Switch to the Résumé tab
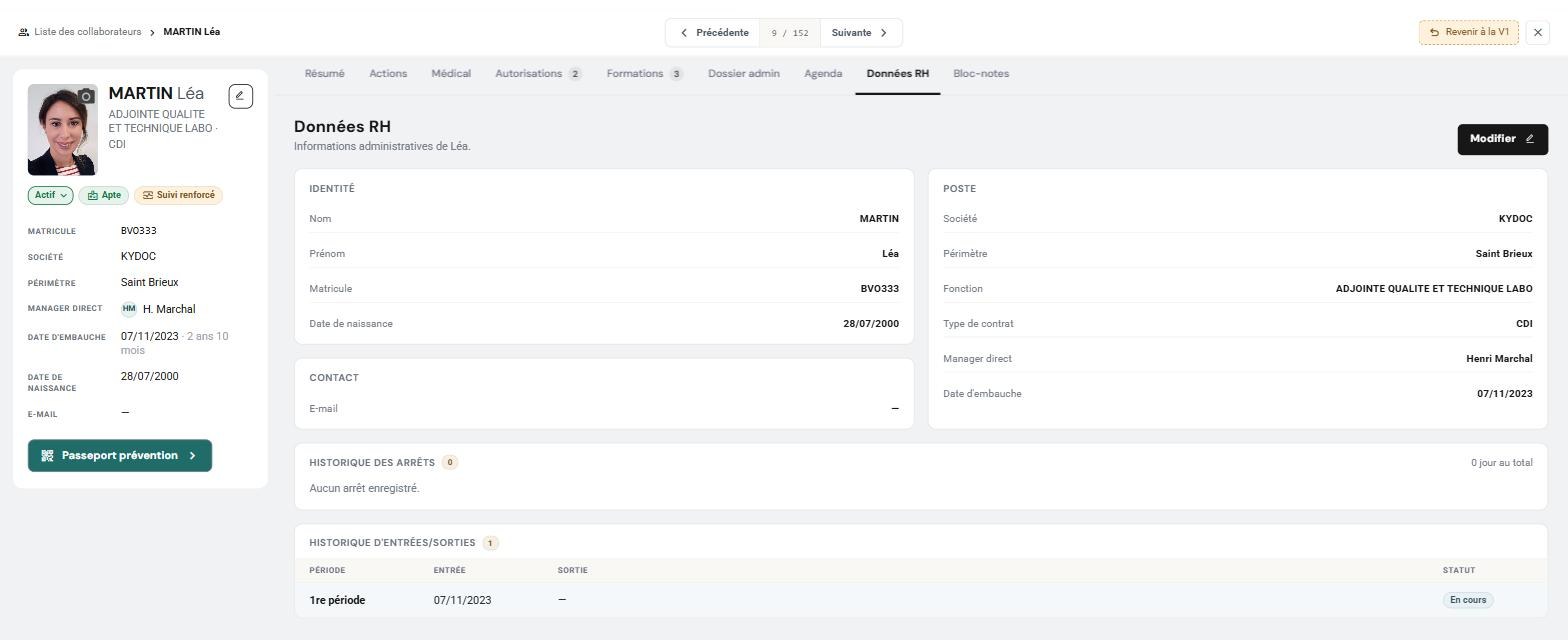1568x640 pixels. (324, 73)
